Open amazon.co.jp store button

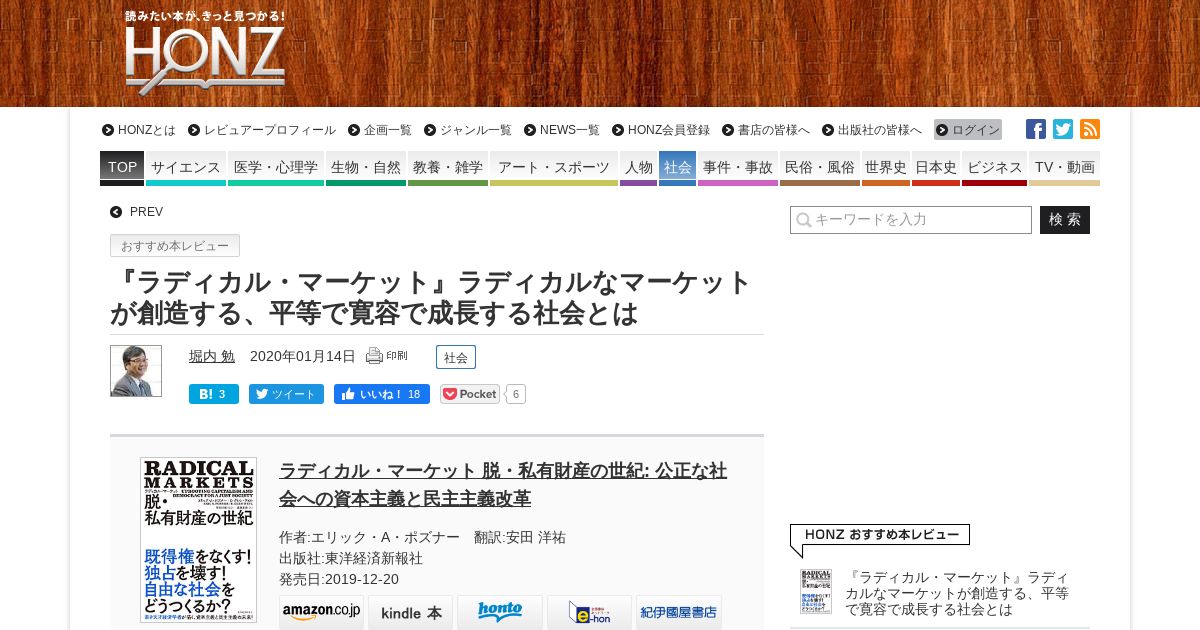pos(321,612)
